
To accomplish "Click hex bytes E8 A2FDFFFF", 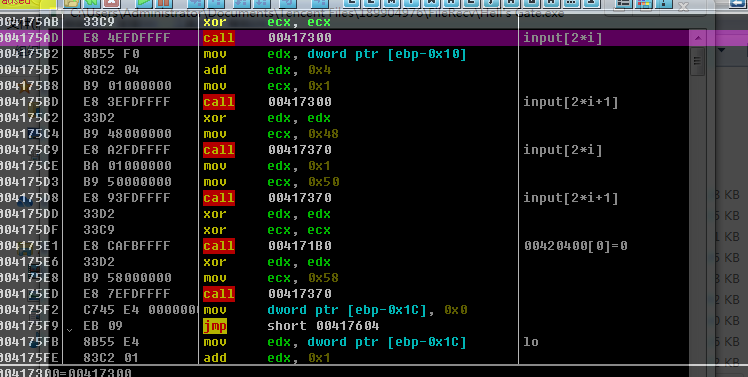I will (x=127, y=150).
